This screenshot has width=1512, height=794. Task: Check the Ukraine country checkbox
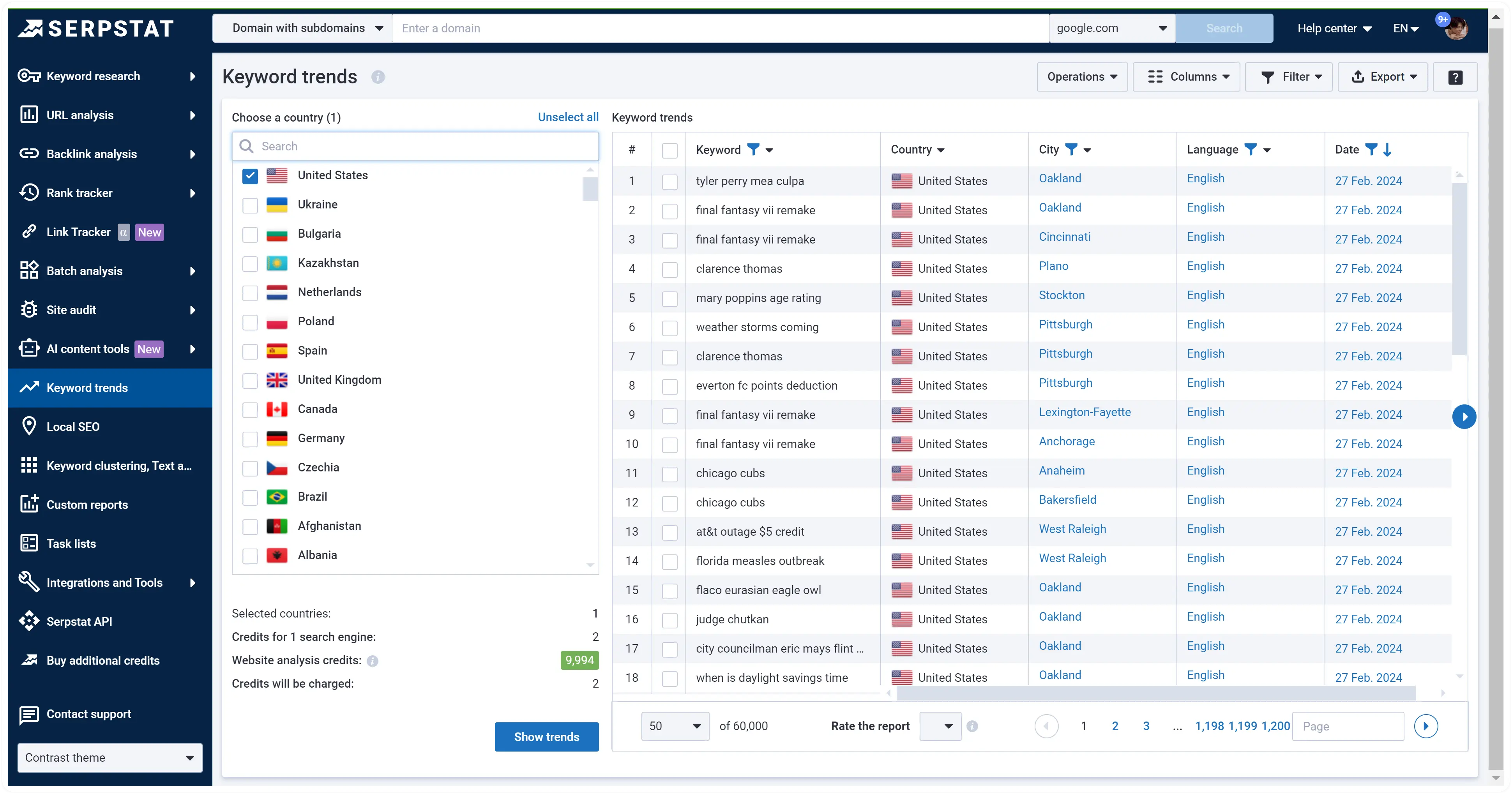(x=250, y=205)
